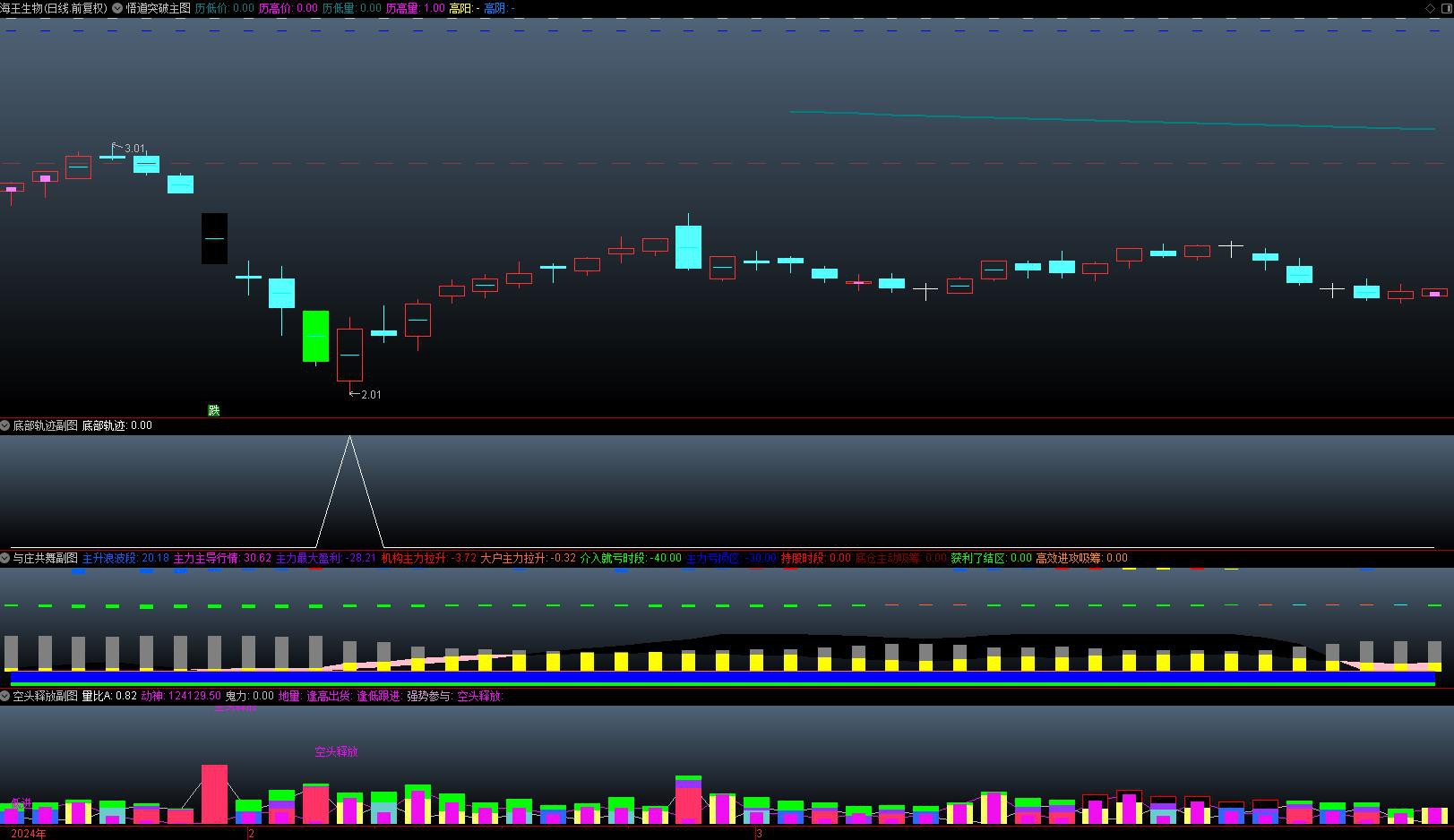Click the 与庄共舞副图 indicator name
Image resolution: width=1454 pixels, height=840 pixels.
click(x=45, y=558)
